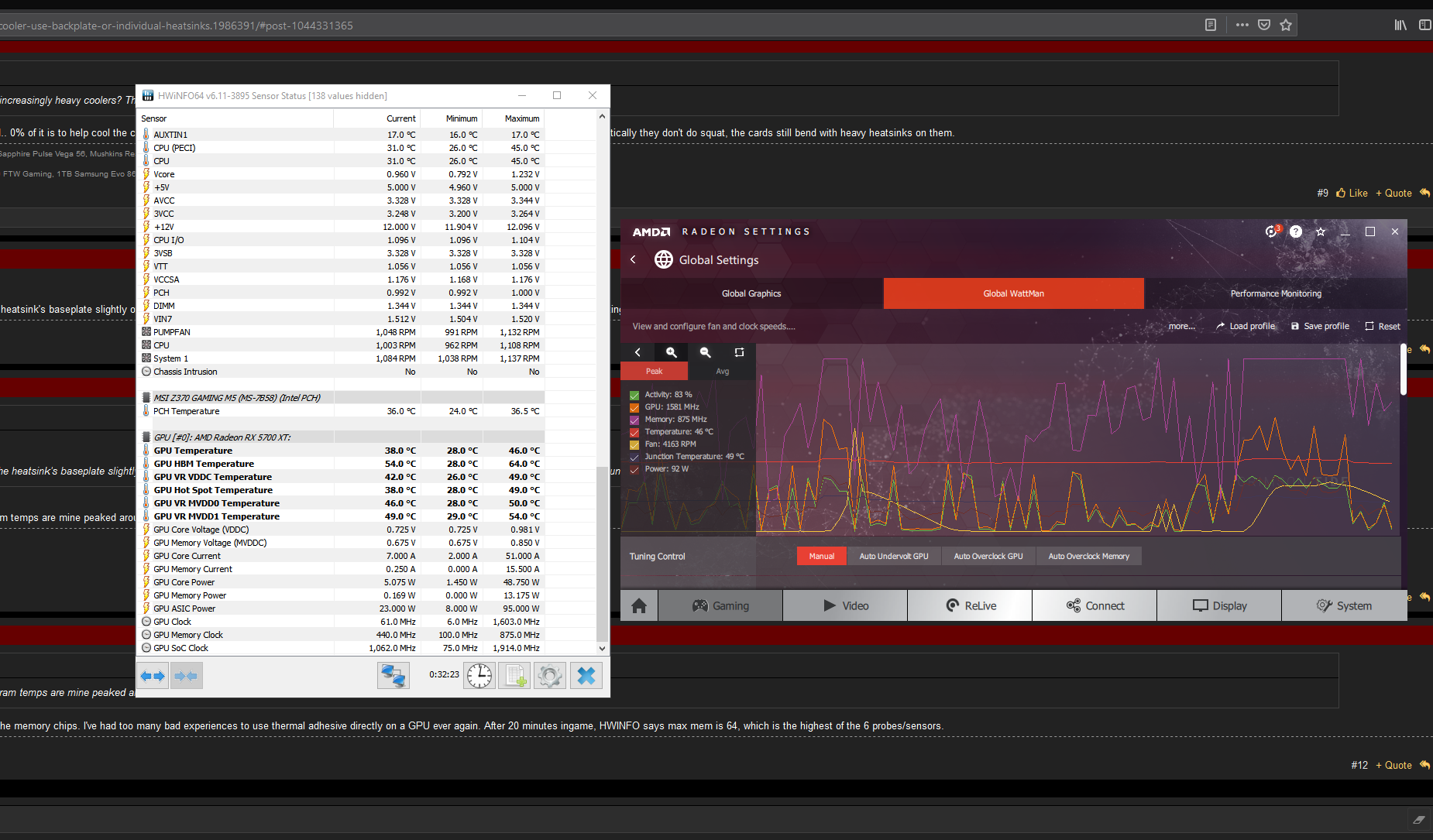Uncheck the Activity graph checkbox
The height and width of the screenshot is (840, 1433).
click(634, 395)
